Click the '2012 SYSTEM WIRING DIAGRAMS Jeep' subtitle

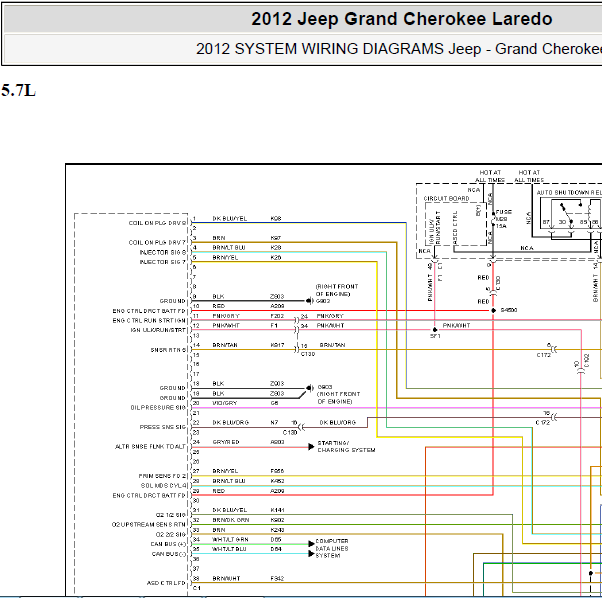pos(338,49)
